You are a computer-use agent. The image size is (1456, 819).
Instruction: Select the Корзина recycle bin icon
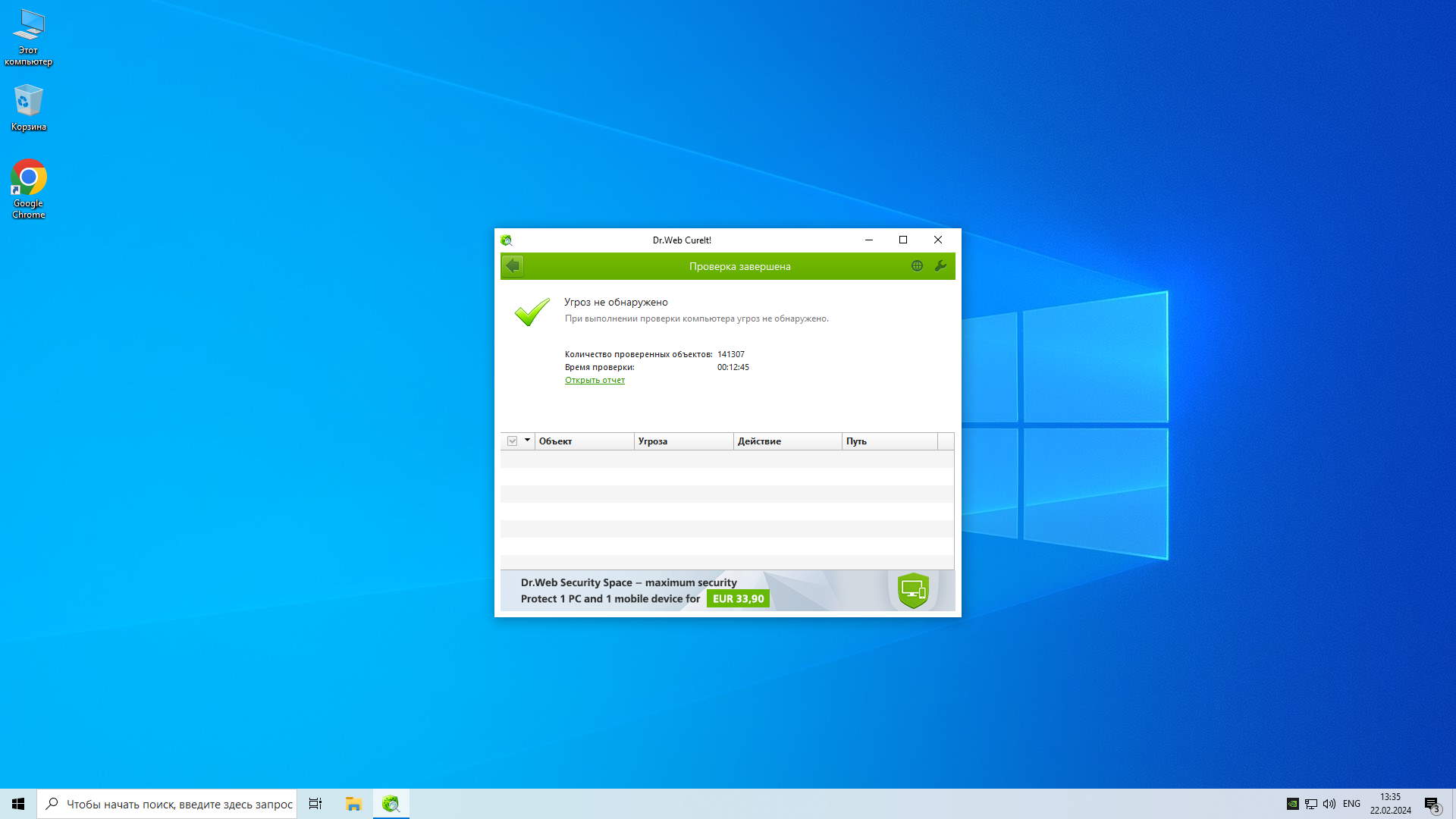[29, 101]
